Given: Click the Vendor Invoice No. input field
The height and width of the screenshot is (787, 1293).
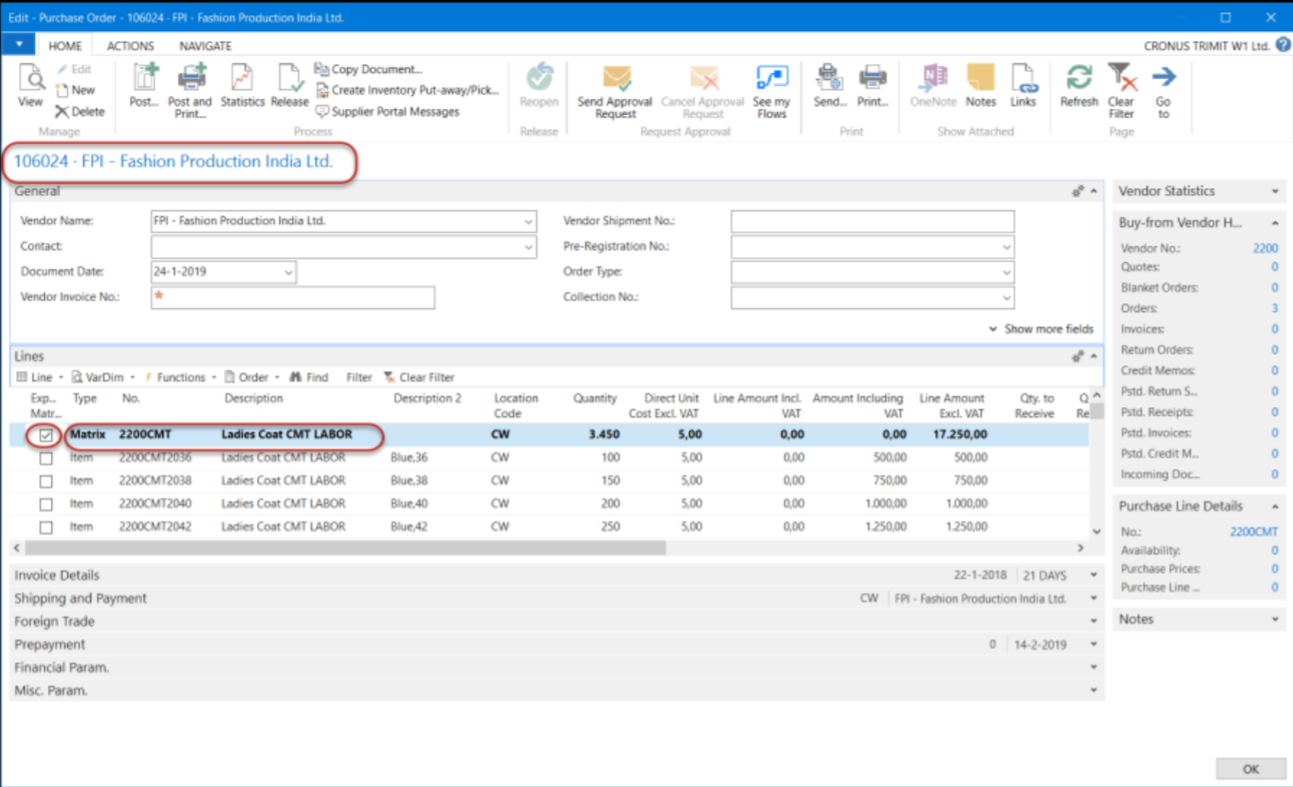Looking at the screenshot, I should [293, 297].
